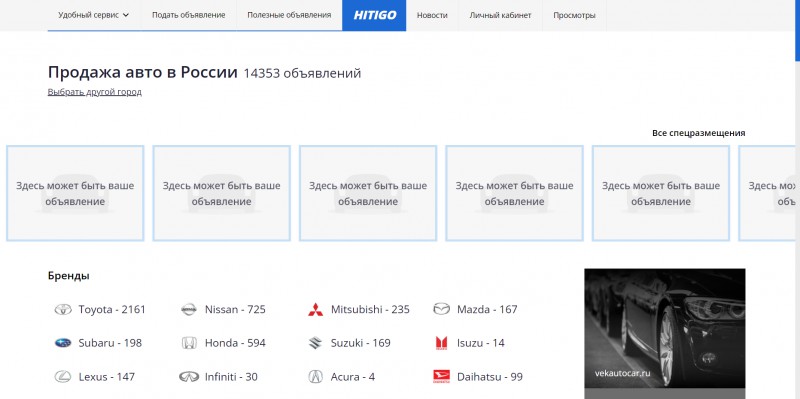Open the Isuzu - 14 listings link

(x=481, y=343)
